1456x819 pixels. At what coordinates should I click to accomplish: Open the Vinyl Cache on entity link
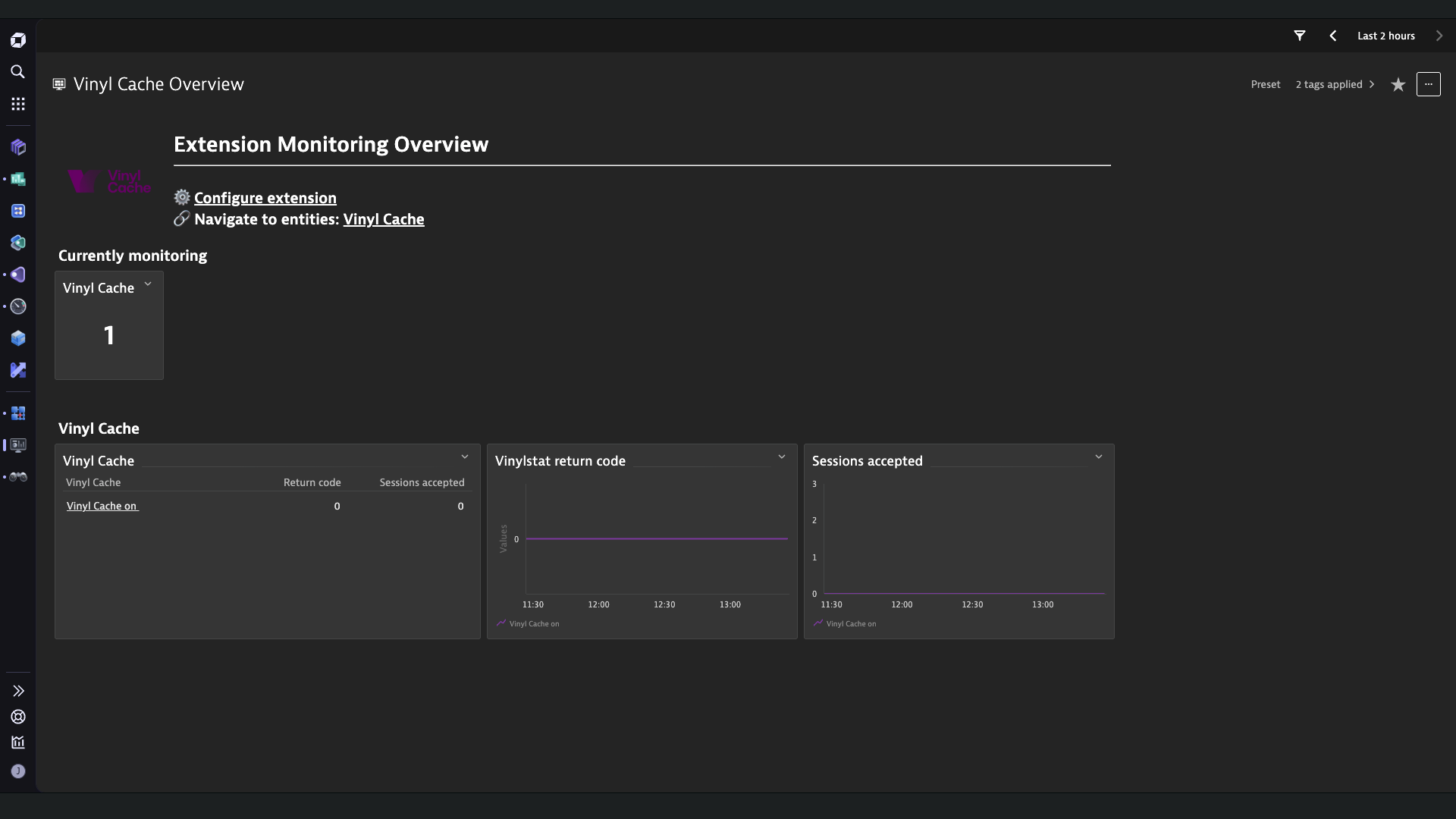(102, 506)
